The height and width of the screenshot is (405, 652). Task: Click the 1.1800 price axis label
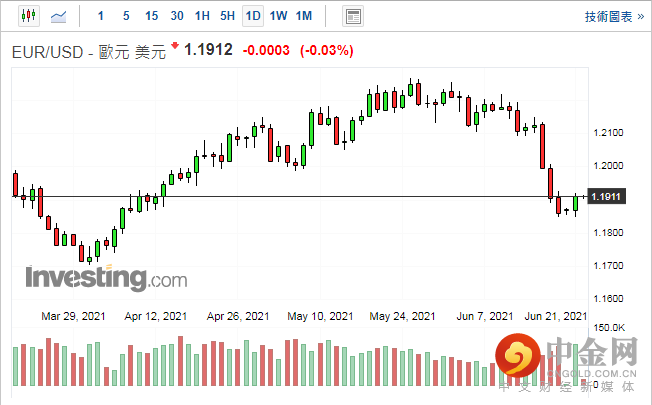608,232
